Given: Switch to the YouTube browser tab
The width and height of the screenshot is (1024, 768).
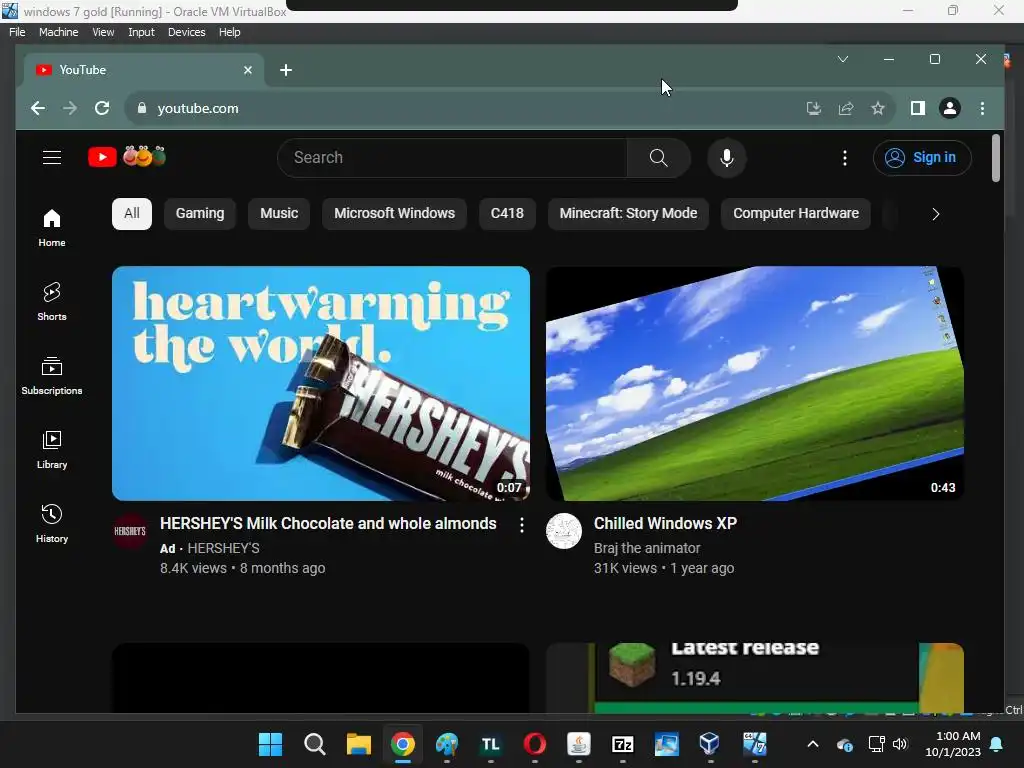Looking at the screenshot, I should (144, 70).
